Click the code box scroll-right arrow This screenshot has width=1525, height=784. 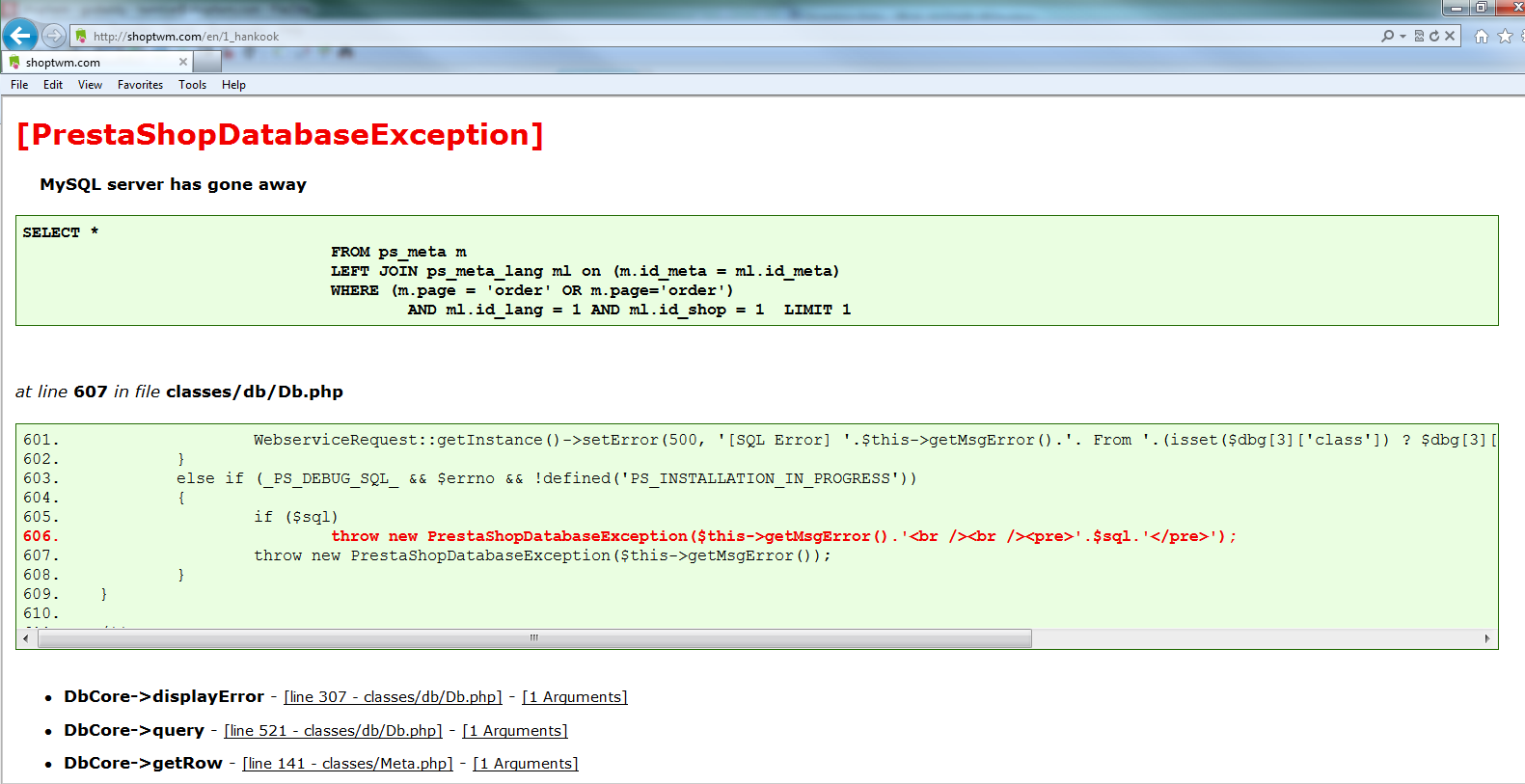[1487, 638]
